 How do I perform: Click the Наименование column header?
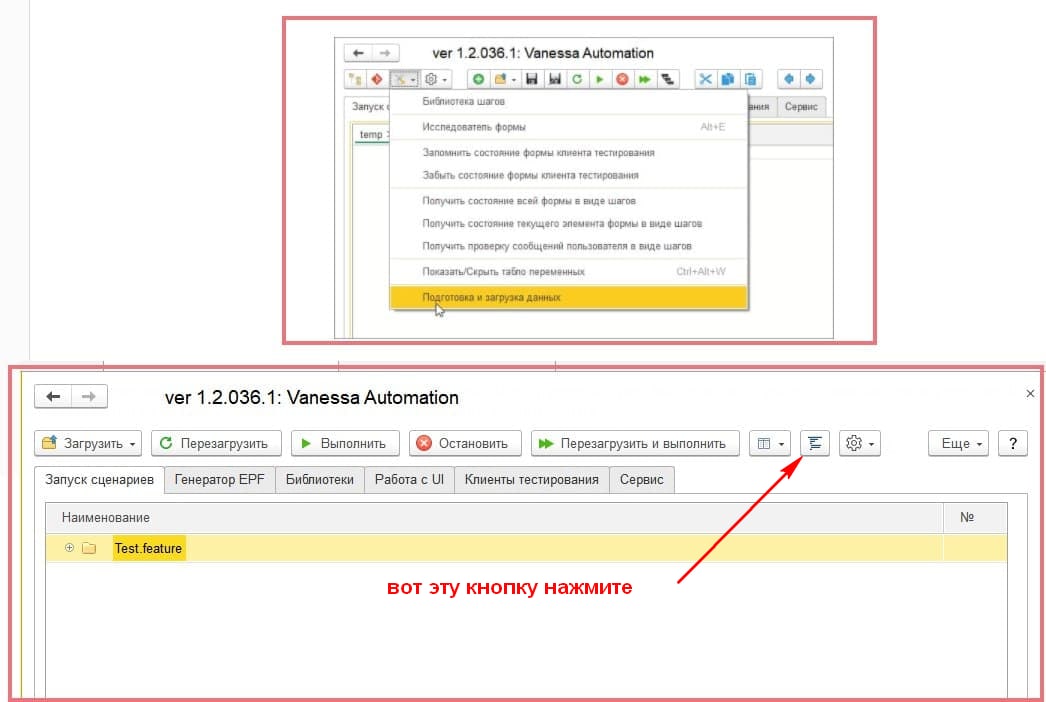point(494,517)
